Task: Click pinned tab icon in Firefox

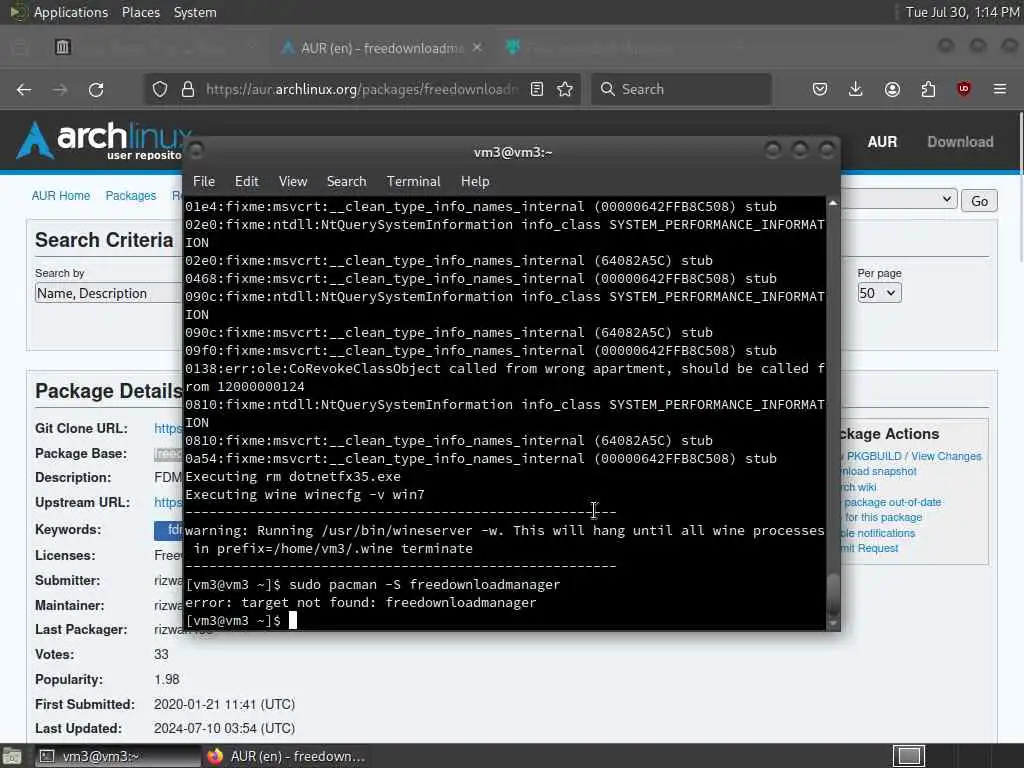Action: click(63, 47)
